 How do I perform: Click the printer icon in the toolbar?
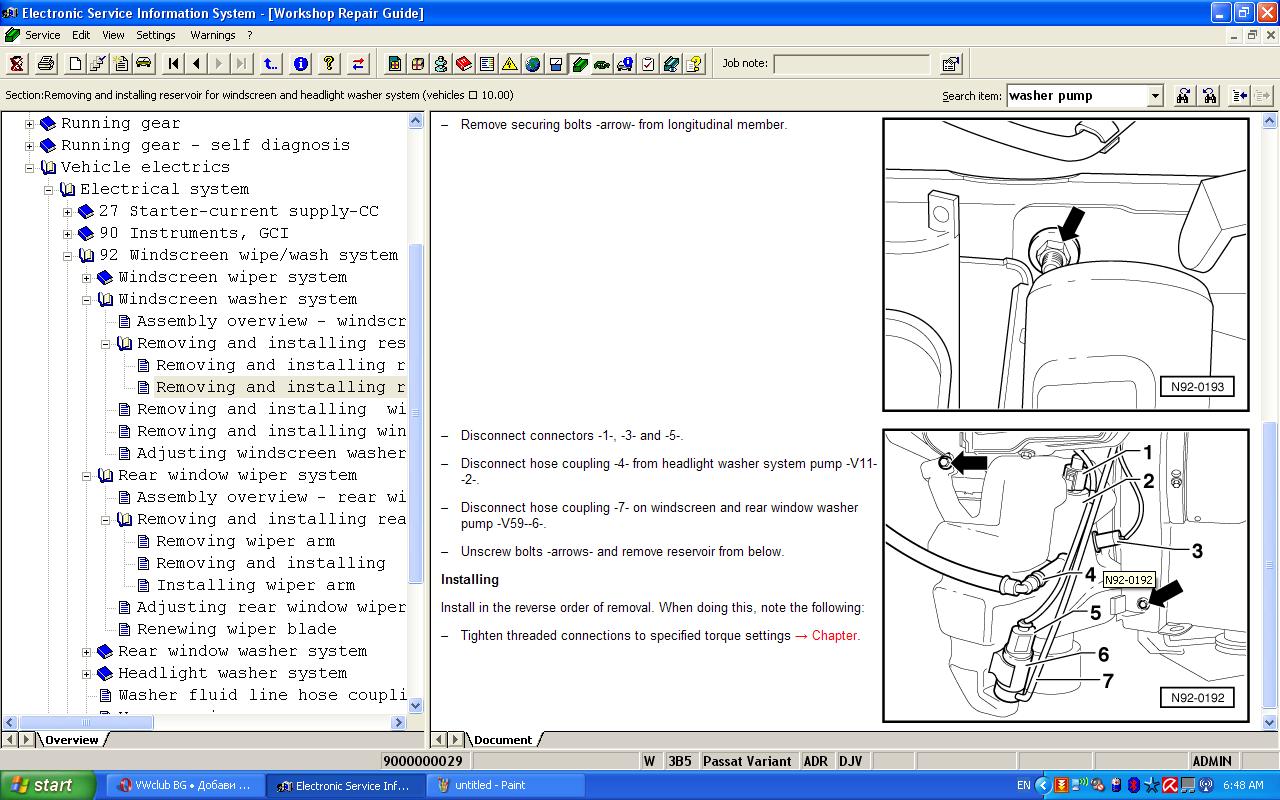coord(46,64)
